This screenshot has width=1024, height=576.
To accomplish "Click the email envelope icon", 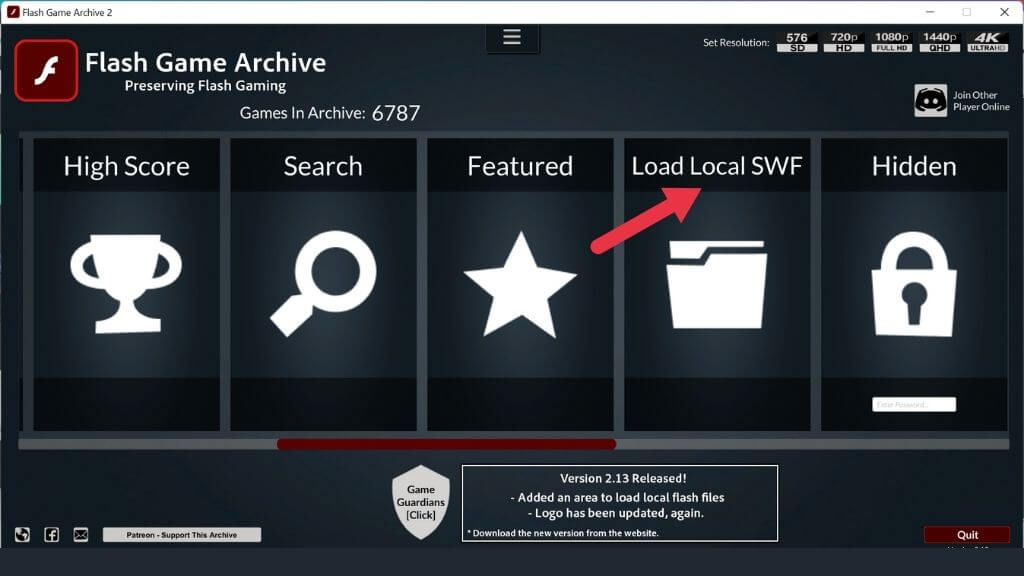I will pos(81,535).
